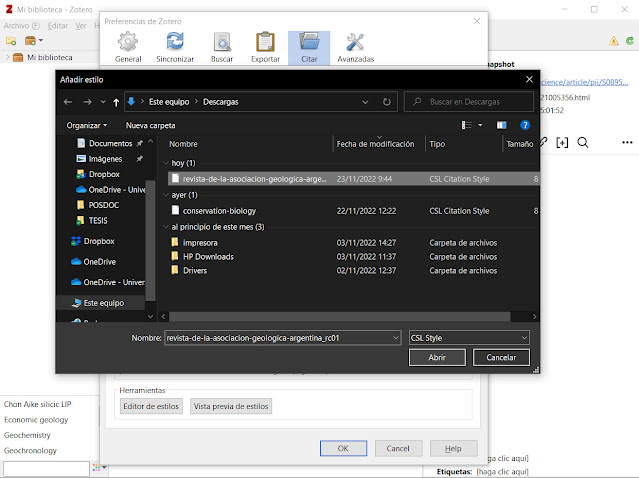Open the Exportar preferences pane
The width and height of the screenshot is (639, 478).
point(265,47)
